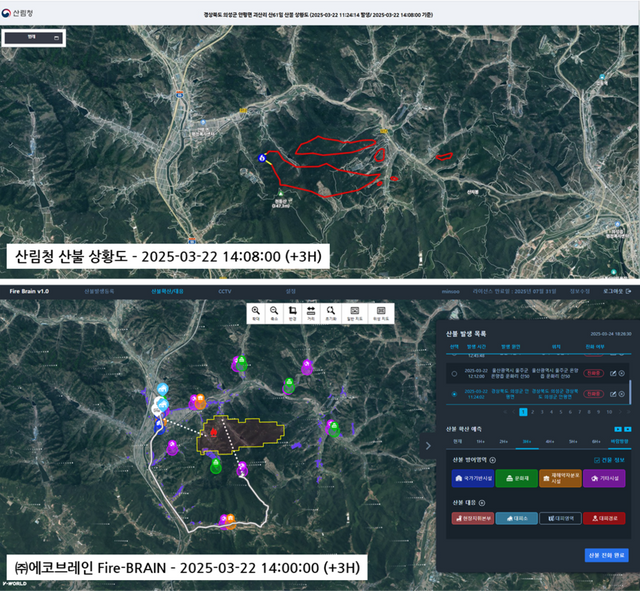Viewport: 640px width, 591px height.
Task: Click the 축소 zoom-out map tool
Action: tap(275, 314)
